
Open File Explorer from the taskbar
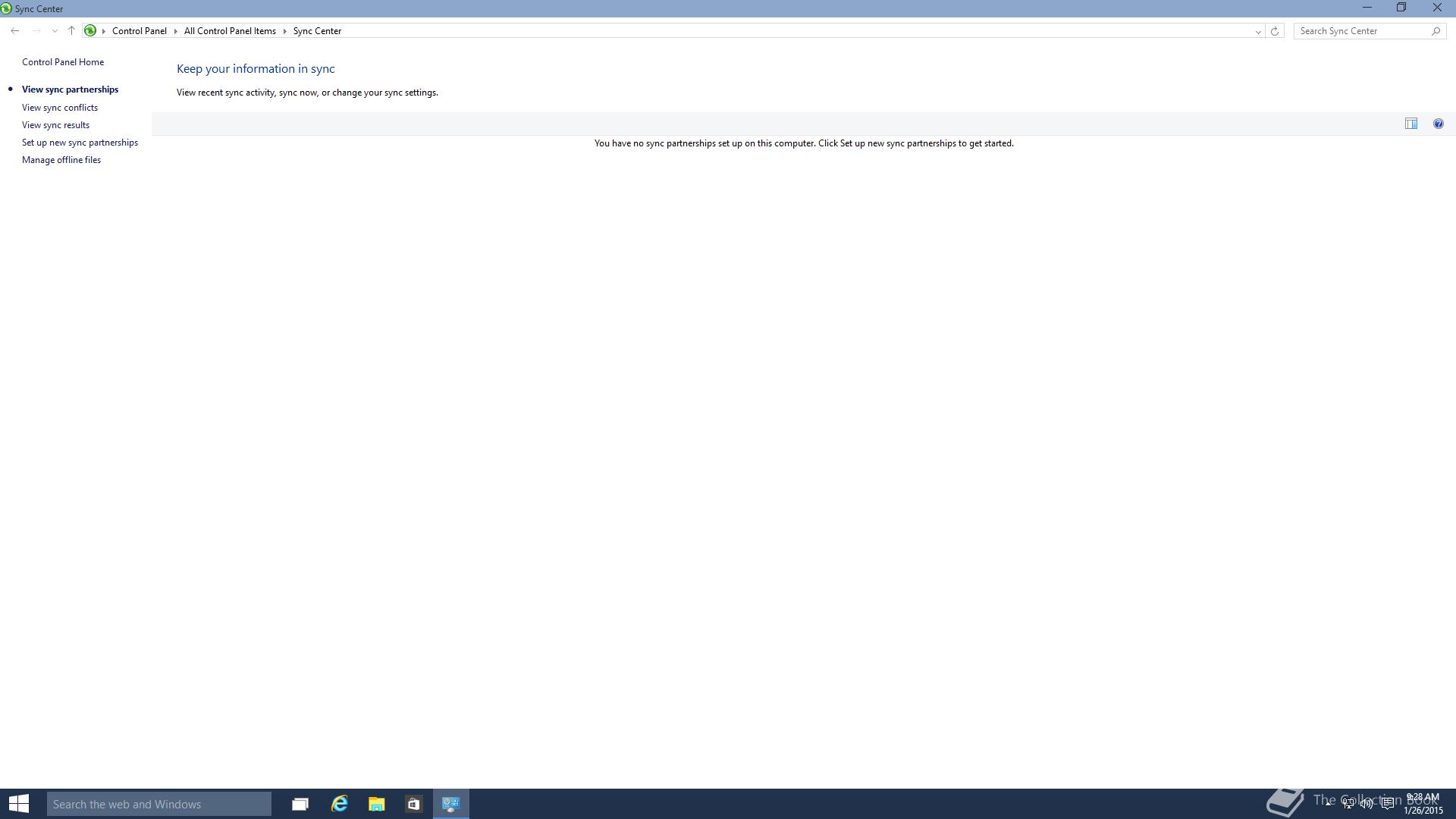point(377,804)
